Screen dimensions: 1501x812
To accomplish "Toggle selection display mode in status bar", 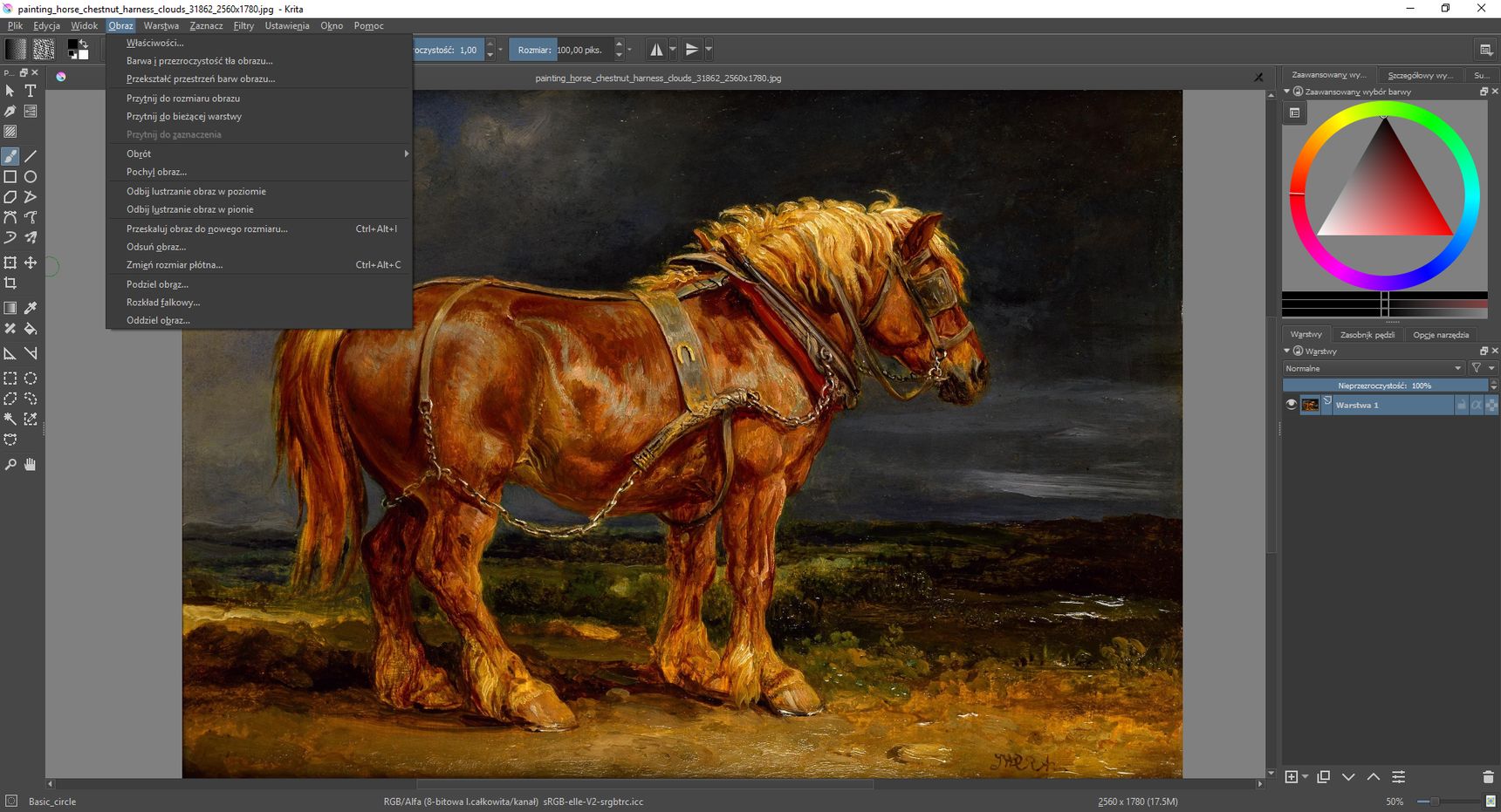I will pos(11,802).
